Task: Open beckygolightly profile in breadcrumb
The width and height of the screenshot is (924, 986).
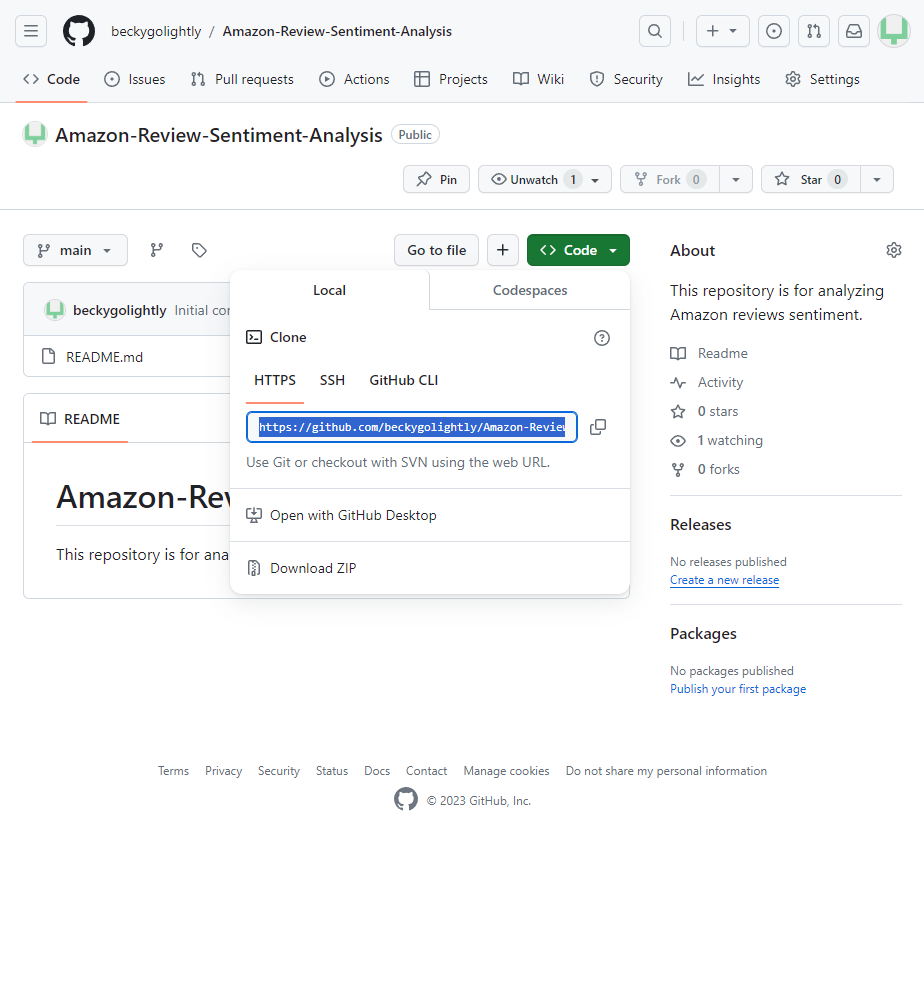Action: pyautogui.click(x=156, y=31)
